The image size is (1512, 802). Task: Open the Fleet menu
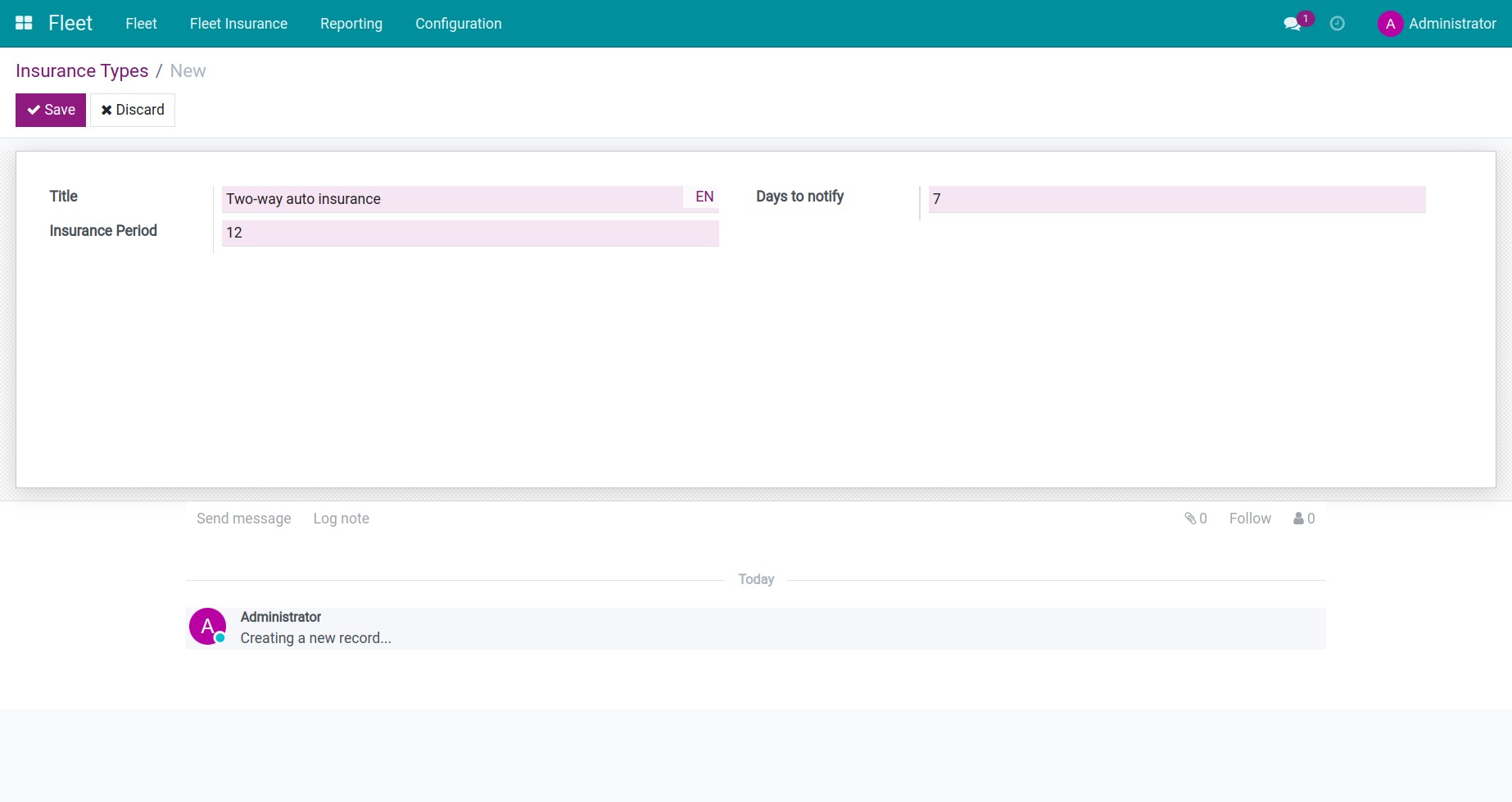pos(141,24)
